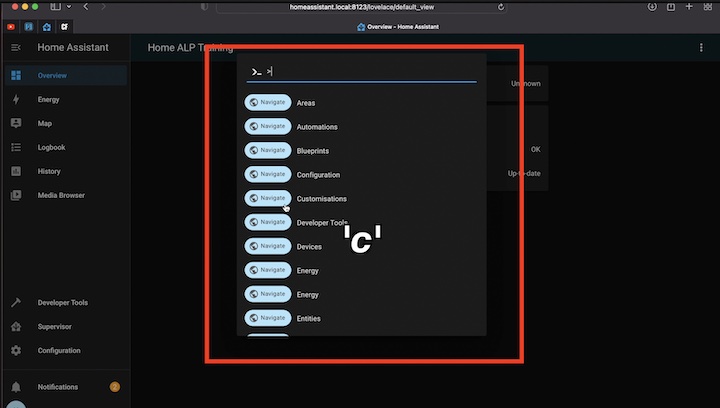The image size is (720, 408).
Task: Click the Navigate chip for Developer Tools
Action: (268, 222)
